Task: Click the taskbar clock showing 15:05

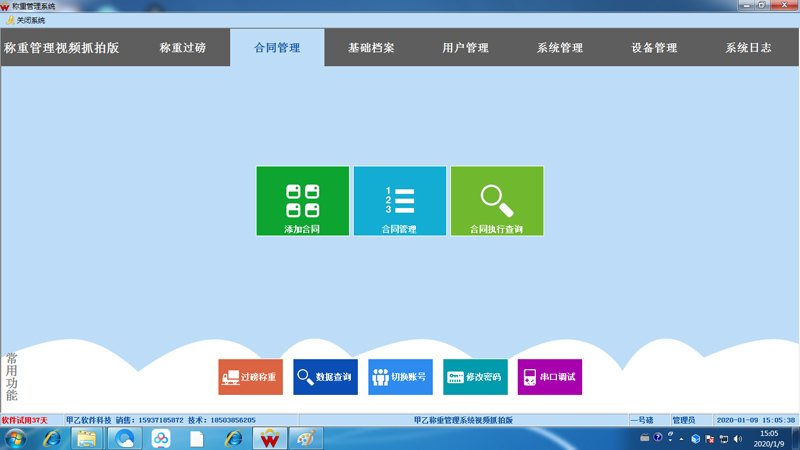Action: click(768, 438)
